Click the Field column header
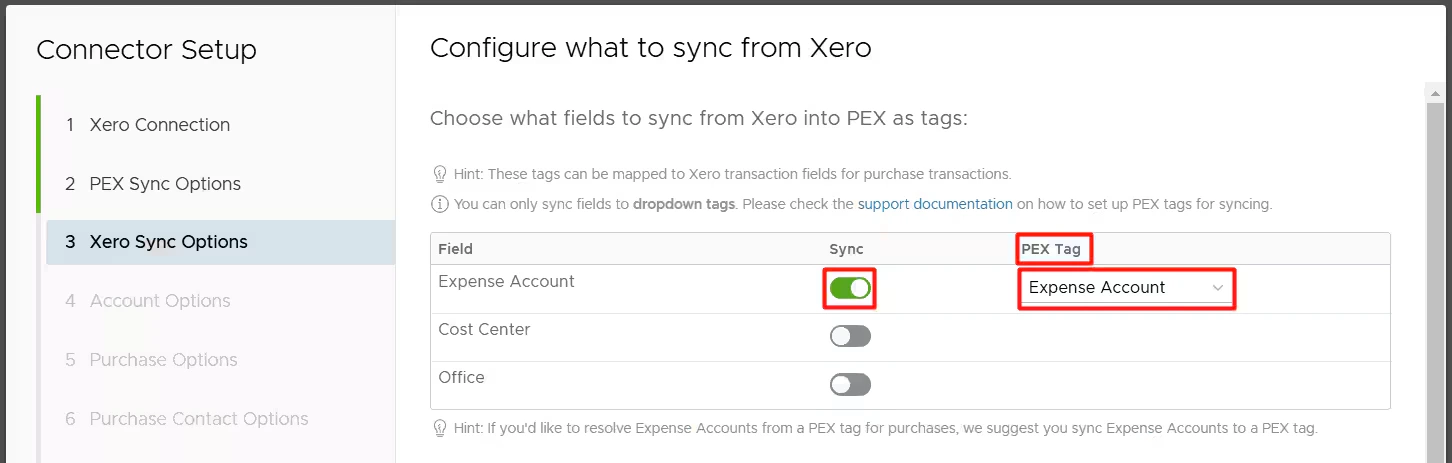This screenshot has height=463, width=1452. pos(455,249)
